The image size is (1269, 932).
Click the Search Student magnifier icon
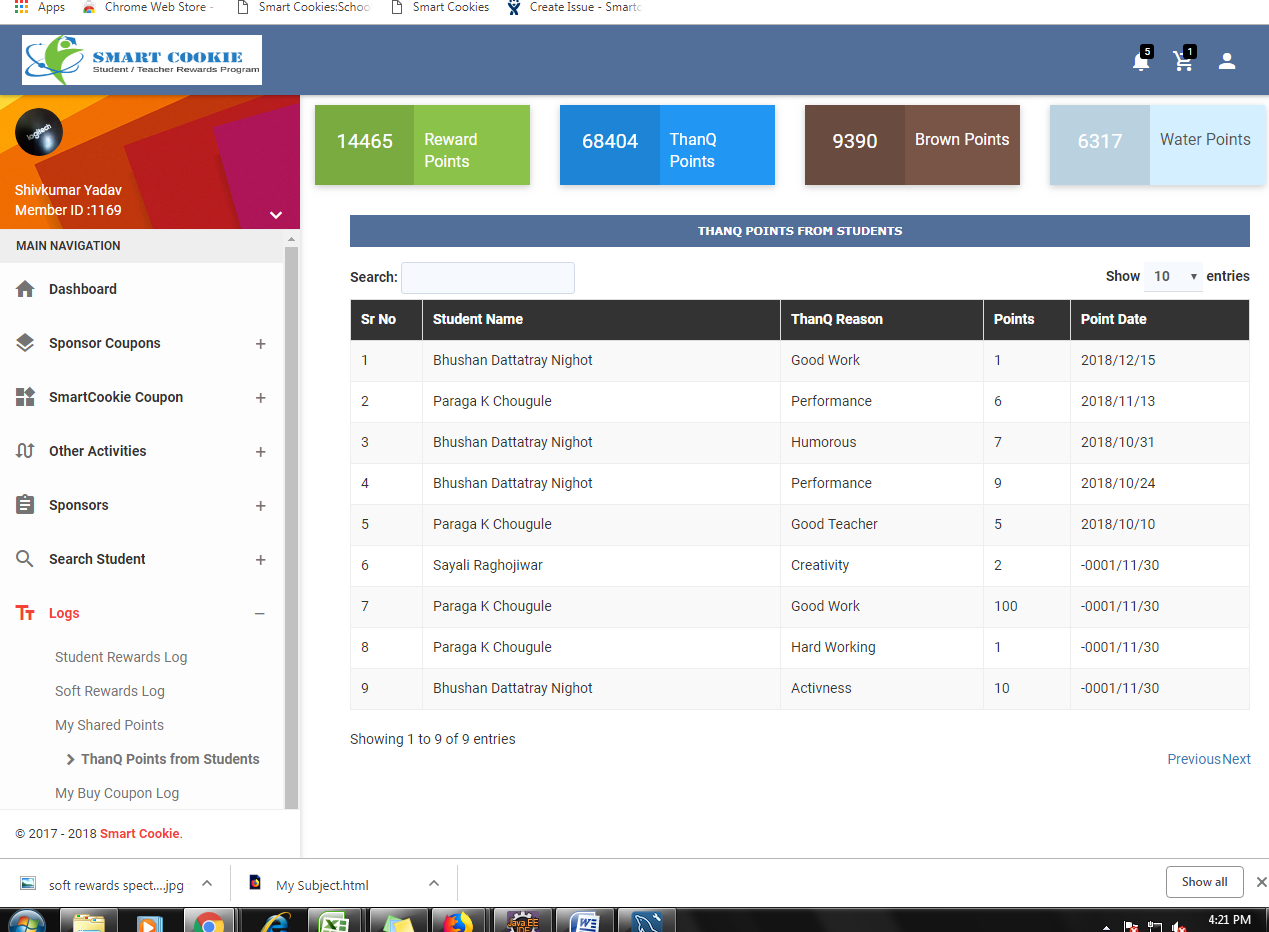click(x=26, y=559)
